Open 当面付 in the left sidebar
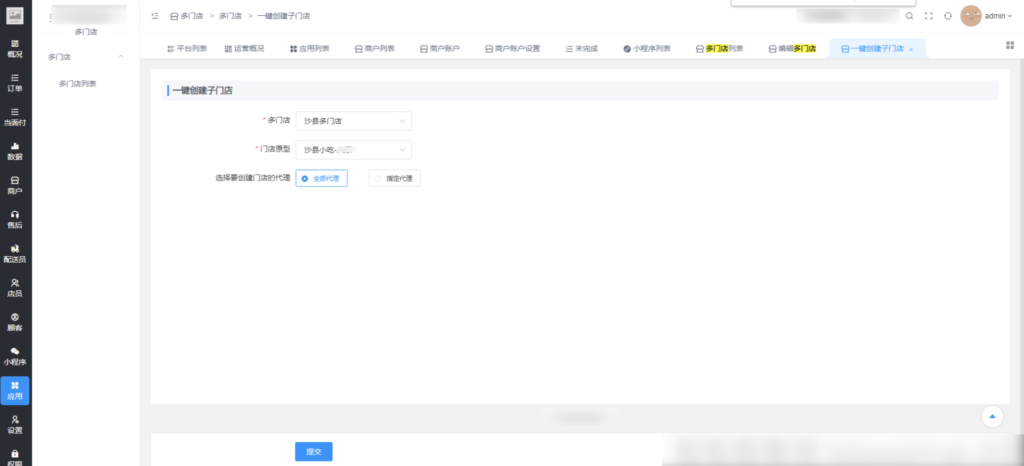Viewport: 1024px width, 466px height. [14, 117]
